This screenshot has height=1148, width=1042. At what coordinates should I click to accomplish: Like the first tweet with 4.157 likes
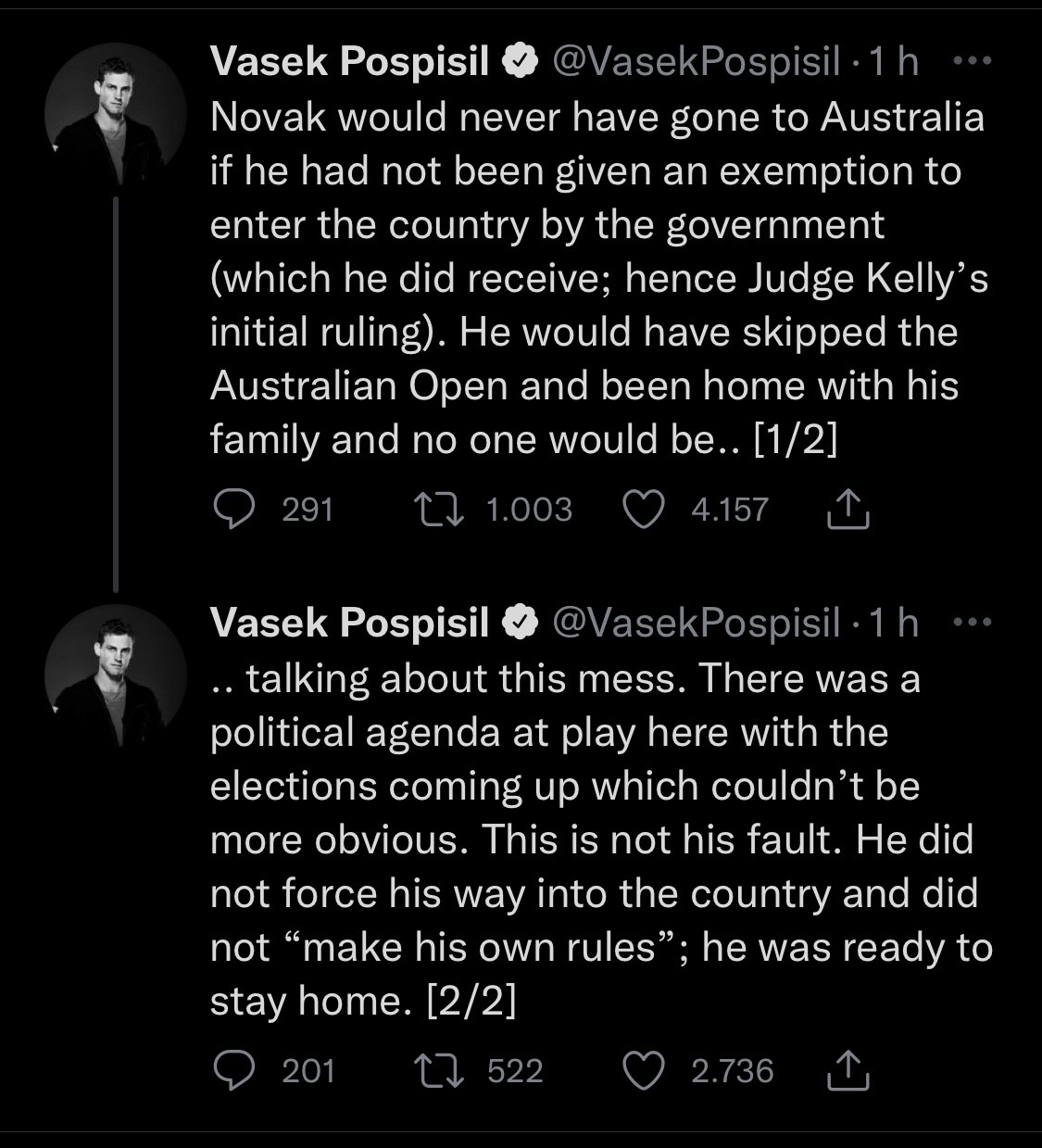click(644, 510)
